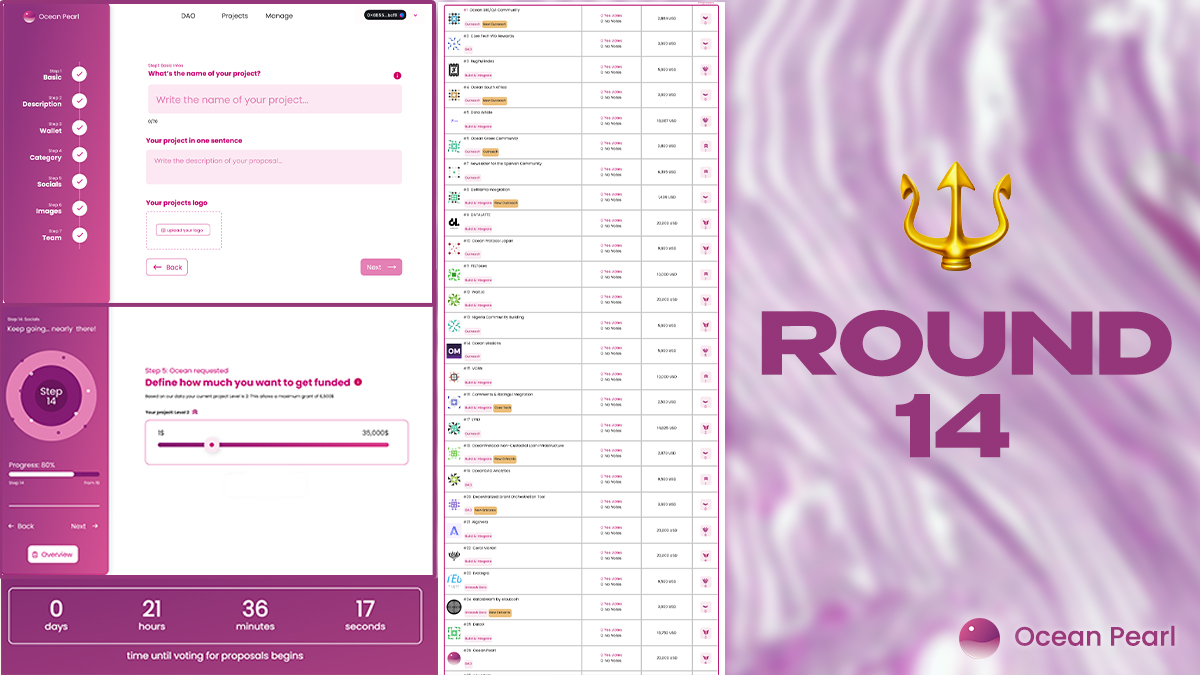Click the Walt.id project logo
Viewport: 1200px width, 675px height.
[x=454, y=300]
